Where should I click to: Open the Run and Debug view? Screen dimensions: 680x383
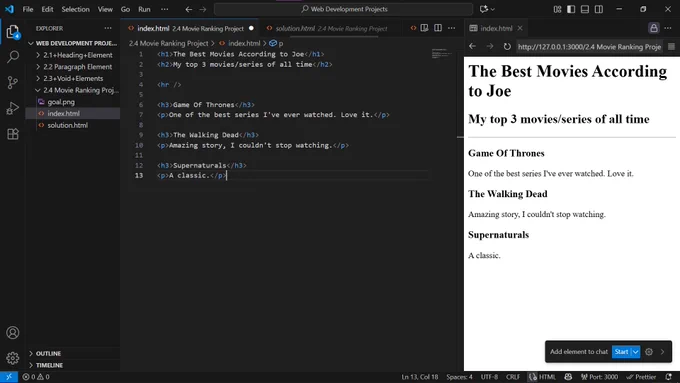pos(13,108)
